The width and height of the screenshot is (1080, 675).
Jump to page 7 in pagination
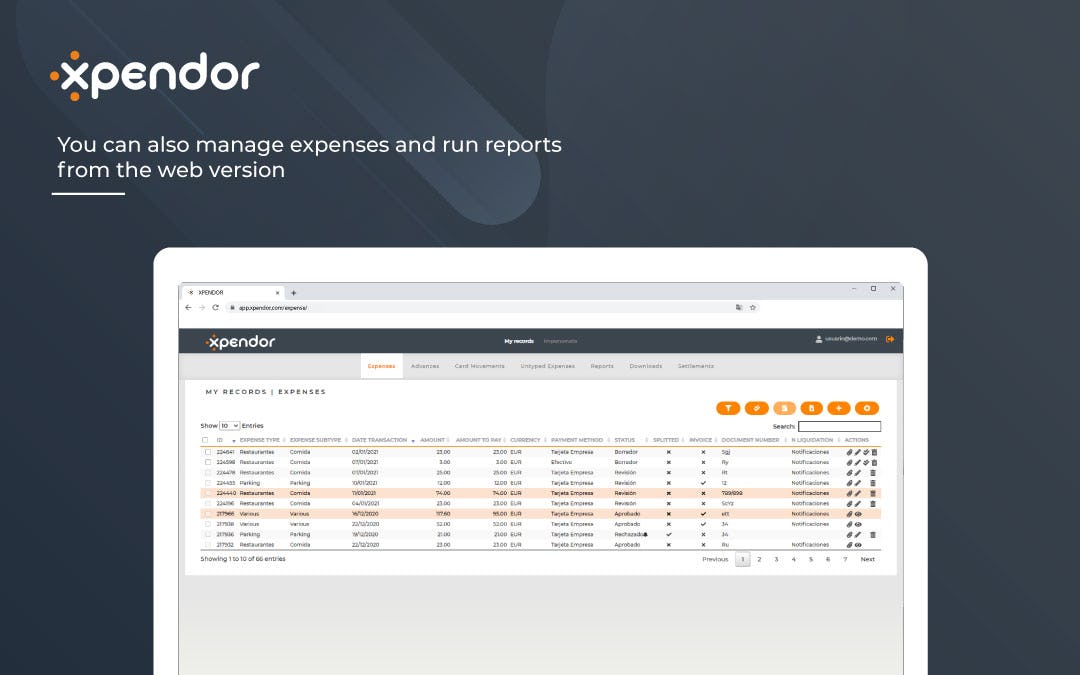tap(845, 559)
